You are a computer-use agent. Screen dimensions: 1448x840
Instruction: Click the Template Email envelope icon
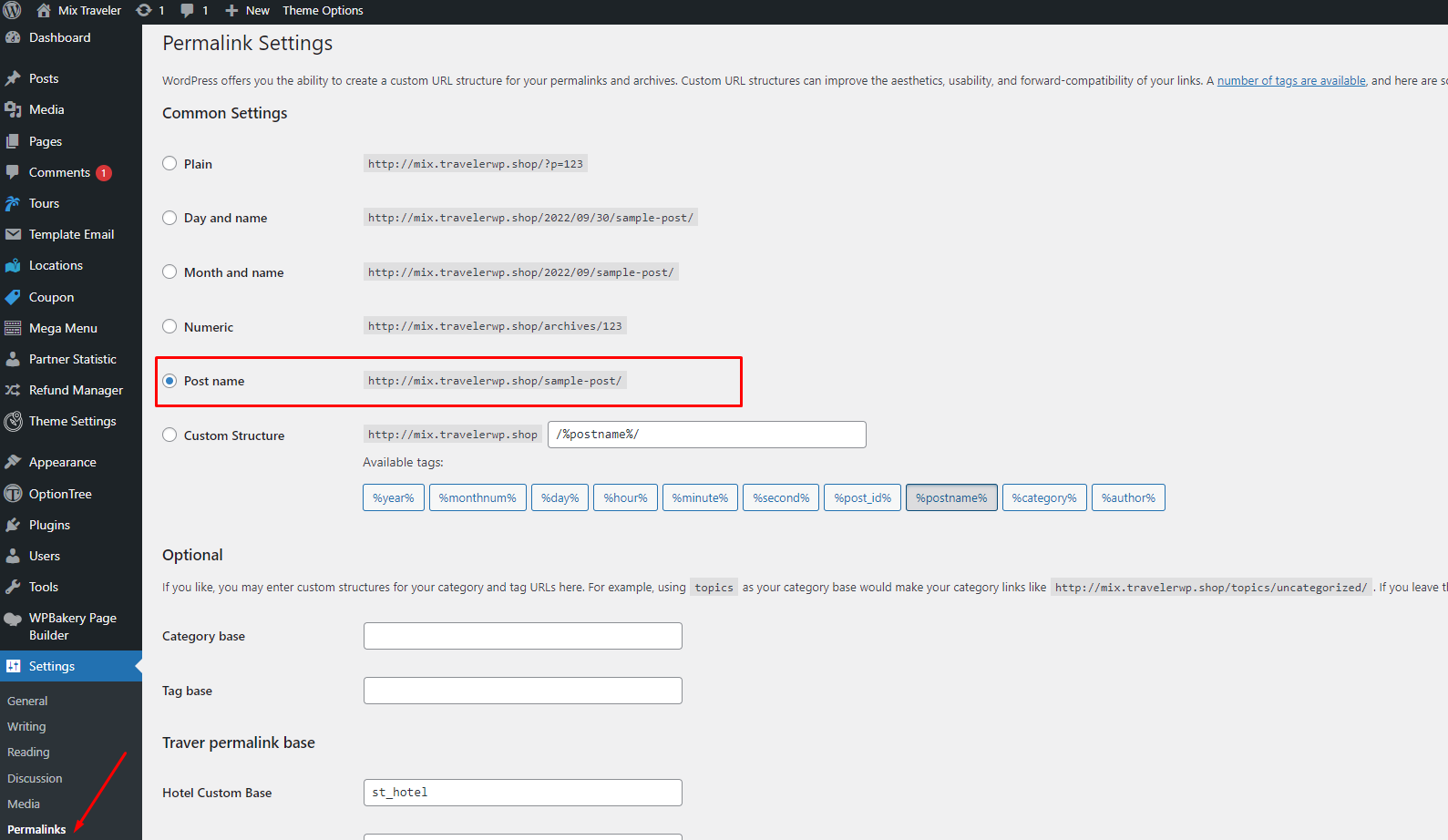(x=13, y=234)
